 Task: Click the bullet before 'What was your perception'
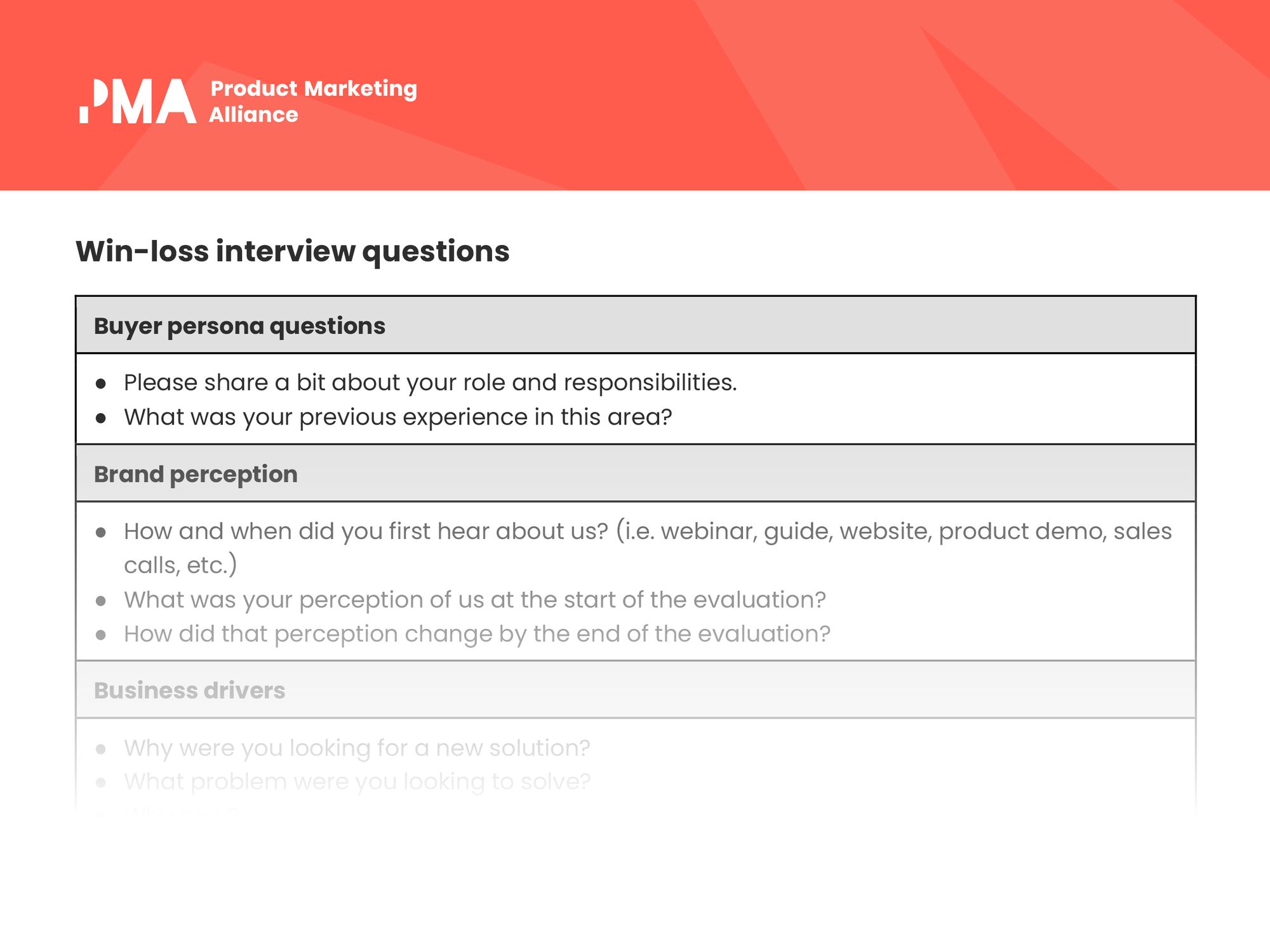pos(100,601)
